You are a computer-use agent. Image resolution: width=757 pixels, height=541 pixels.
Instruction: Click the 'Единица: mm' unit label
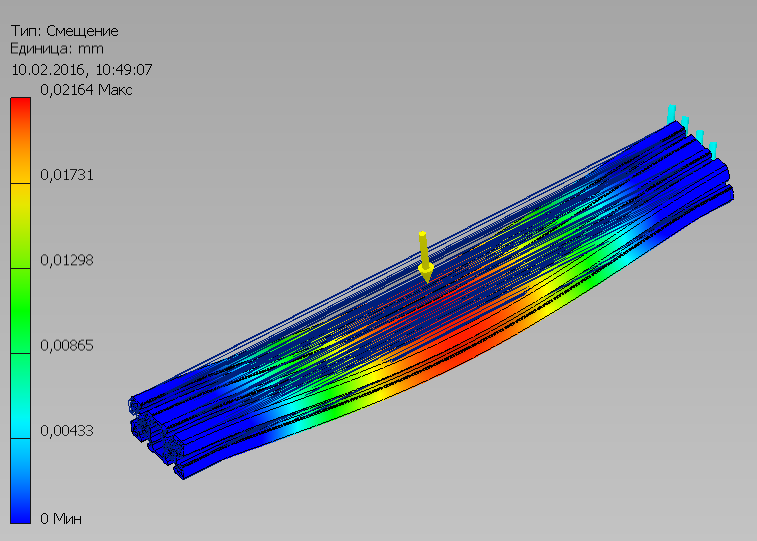point(56,49)
